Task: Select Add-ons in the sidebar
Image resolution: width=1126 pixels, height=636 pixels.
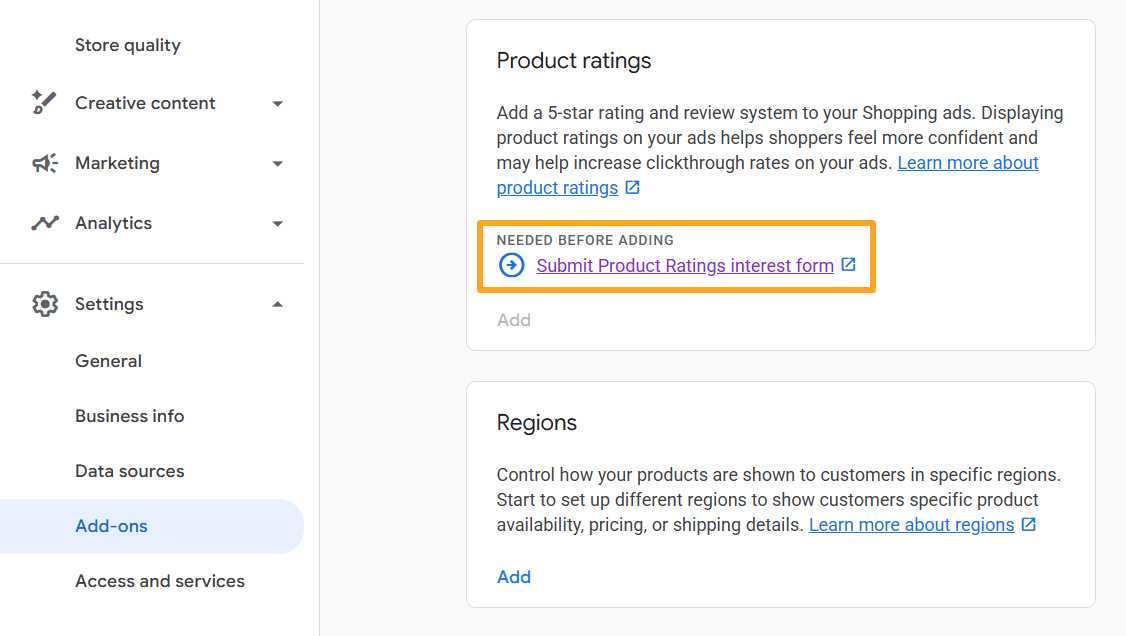Action: point(109,526)
